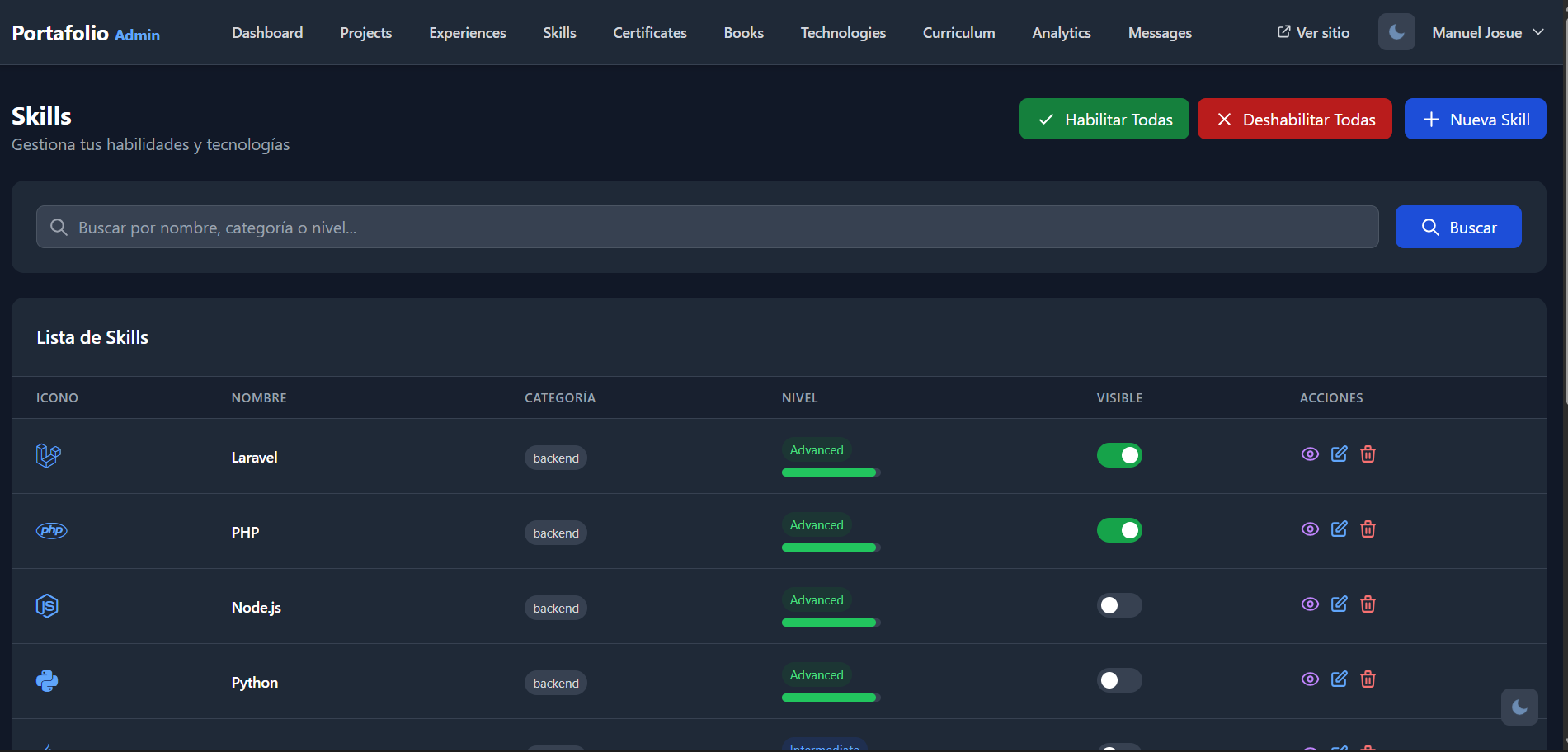Open Technologies section

click(843, 32)
